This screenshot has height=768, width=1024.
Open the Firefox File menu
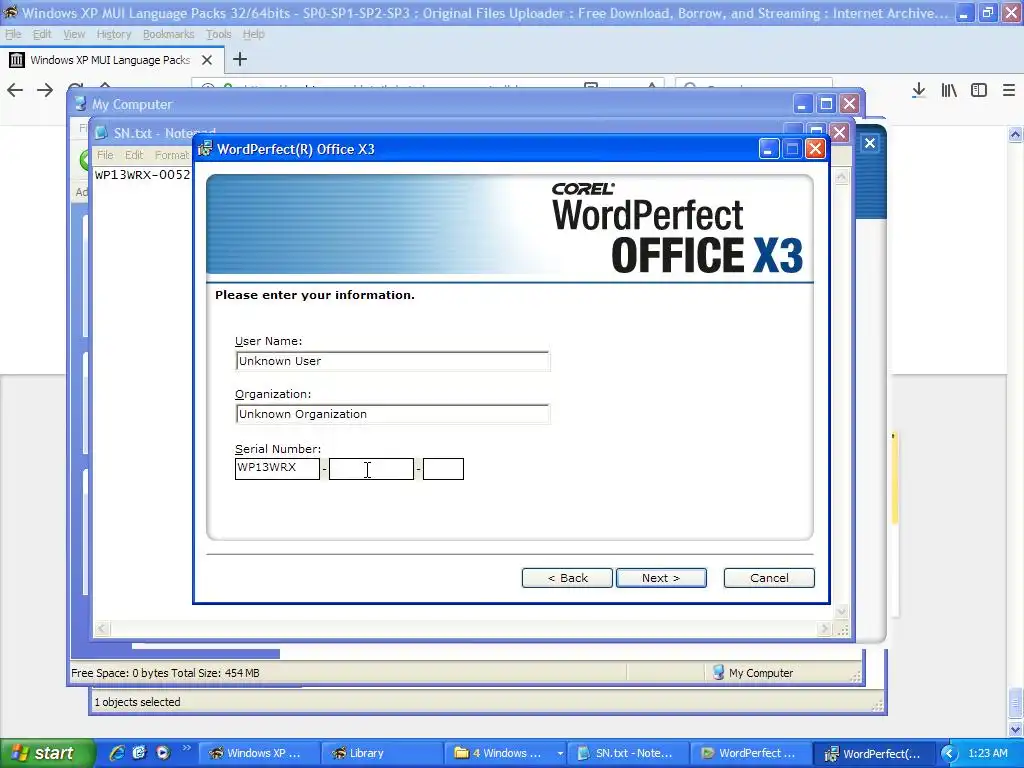[13, 34]
